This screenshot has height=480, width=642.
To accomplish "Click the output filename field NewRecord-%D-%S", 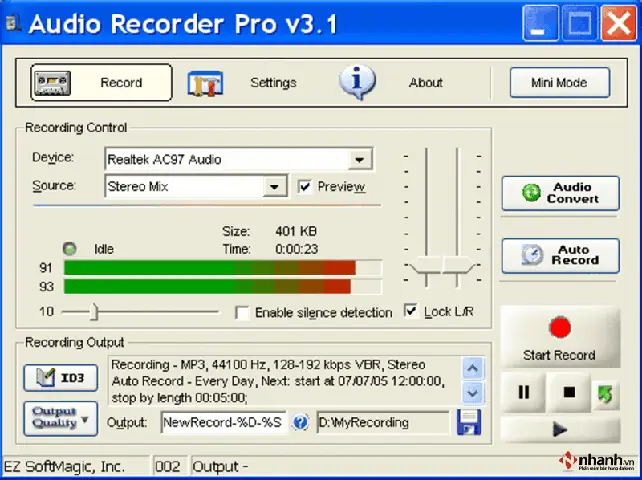I will 224,423.
